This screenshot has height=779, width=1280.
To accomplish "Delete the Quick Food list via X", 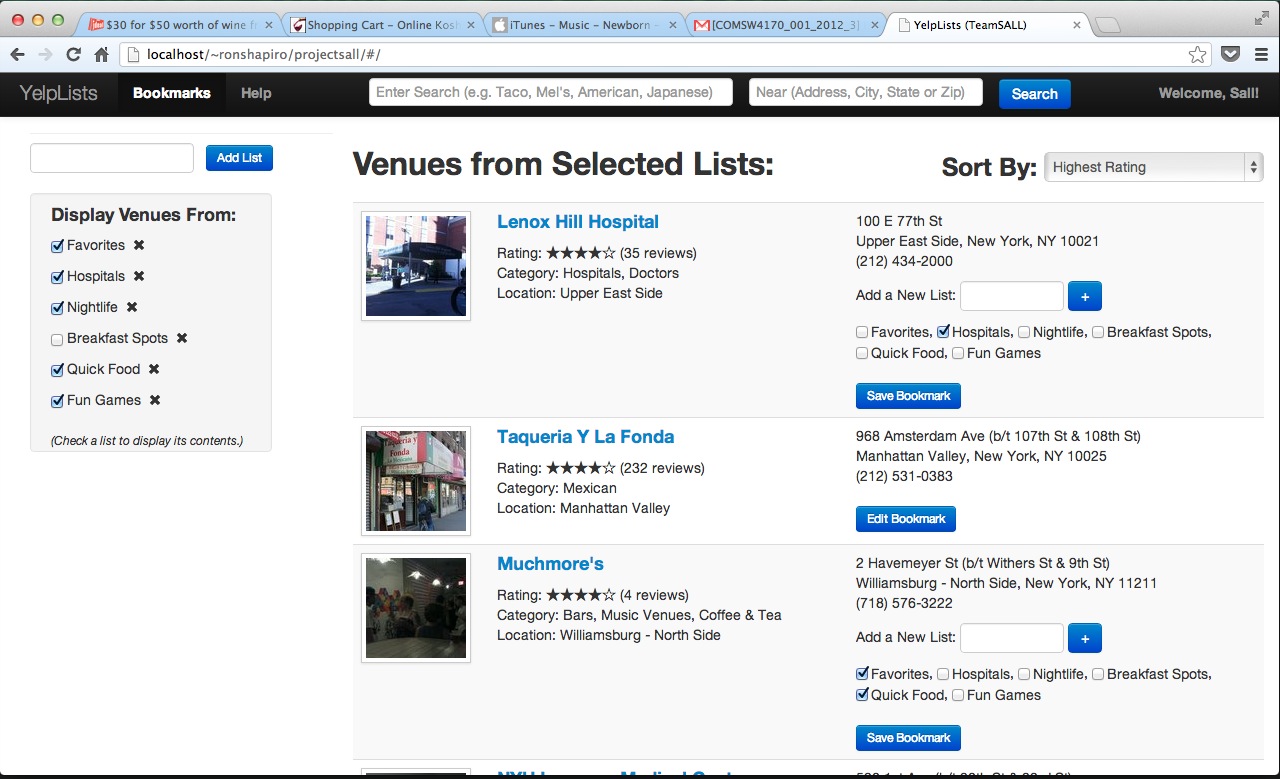I will pos(154,369).
